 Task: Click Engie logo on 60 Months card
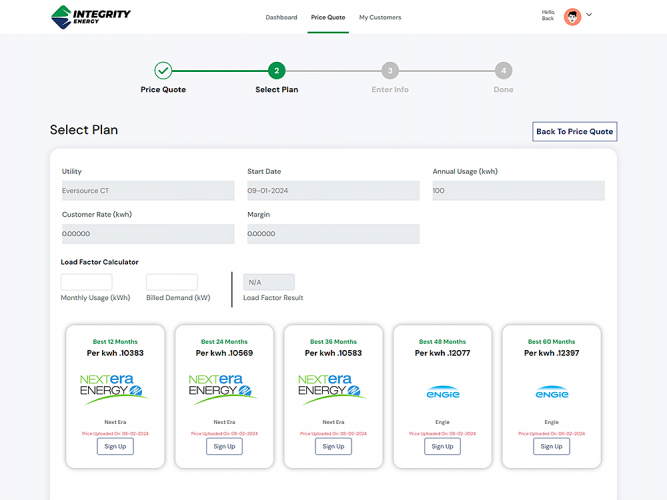click(552, 392)
